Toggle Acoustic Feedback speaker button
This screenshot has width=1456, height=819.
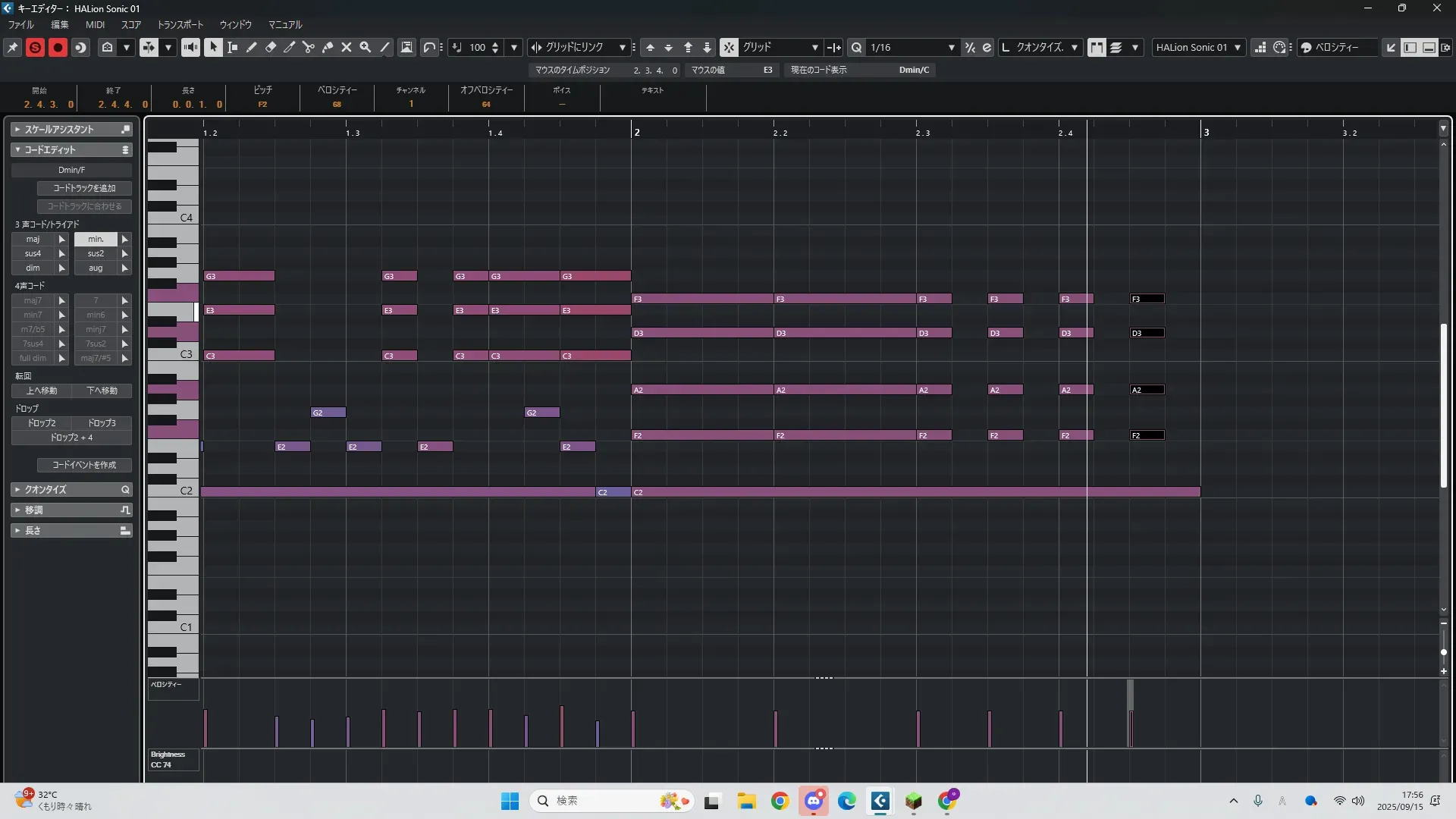point(190,47)
